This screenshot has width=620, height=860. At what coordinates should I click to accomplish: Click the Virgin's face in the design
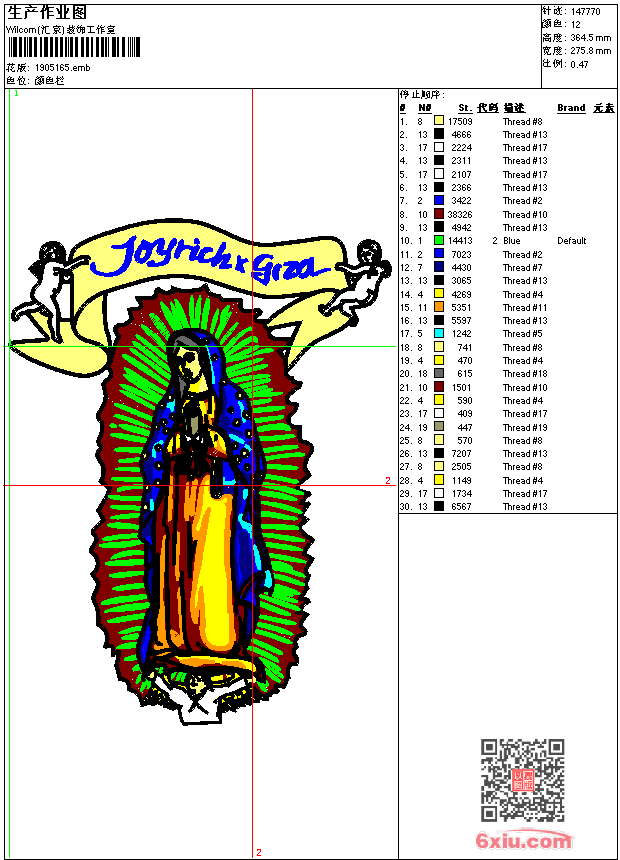189,365
